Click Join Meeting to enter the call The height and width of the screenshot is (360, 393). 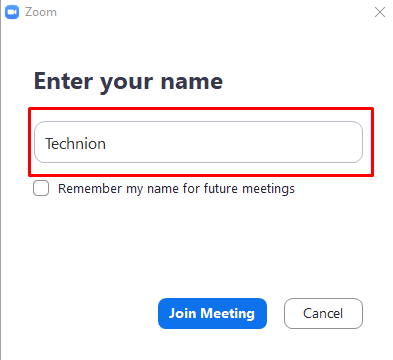click(212, 313)
